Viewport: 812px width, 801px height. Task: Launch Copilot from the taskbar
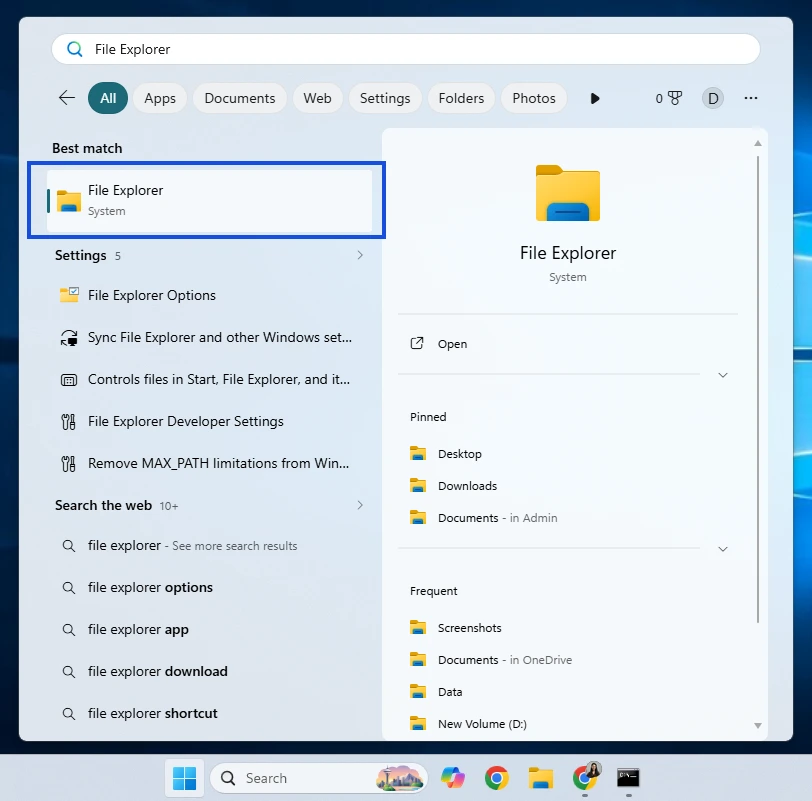tap(453, 778)
